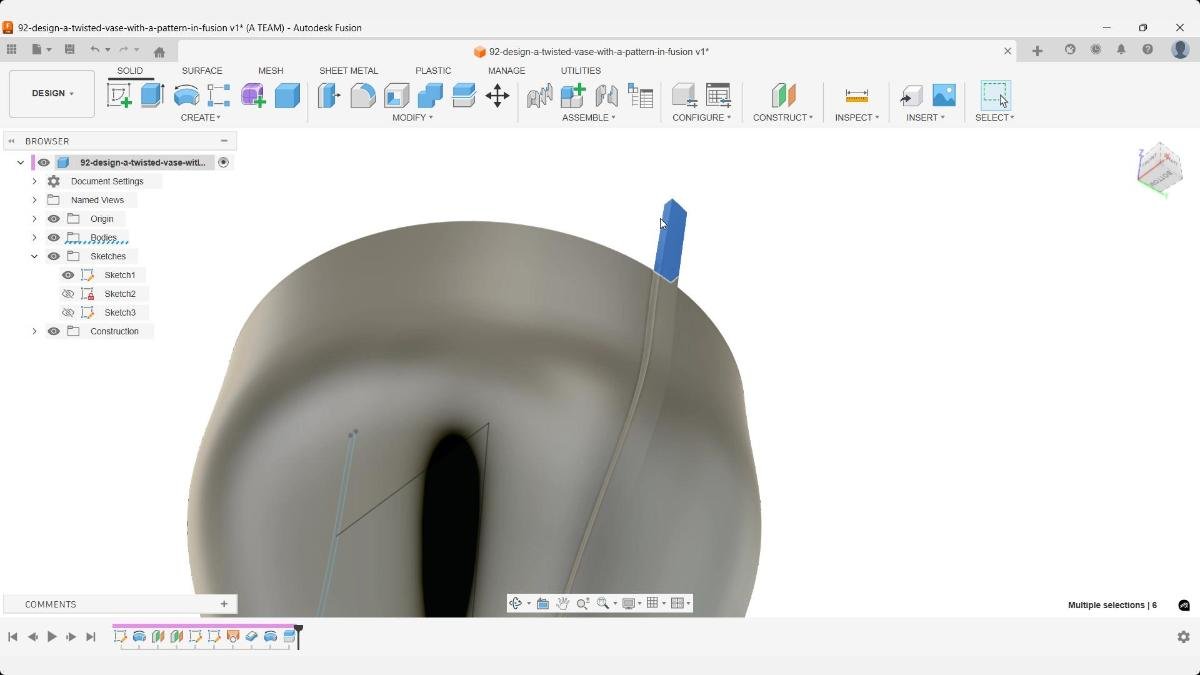
Task: Collapse the Browser panel with minus
Action: 224,141
